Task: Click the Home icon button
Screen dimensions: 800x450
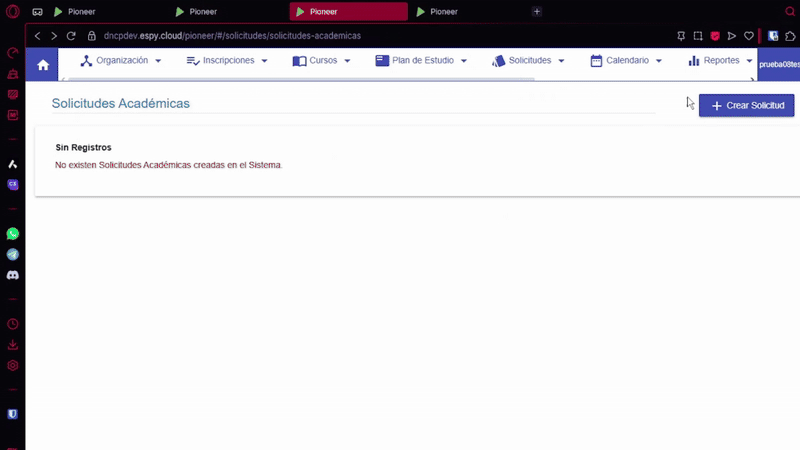Action: point(43,65)
